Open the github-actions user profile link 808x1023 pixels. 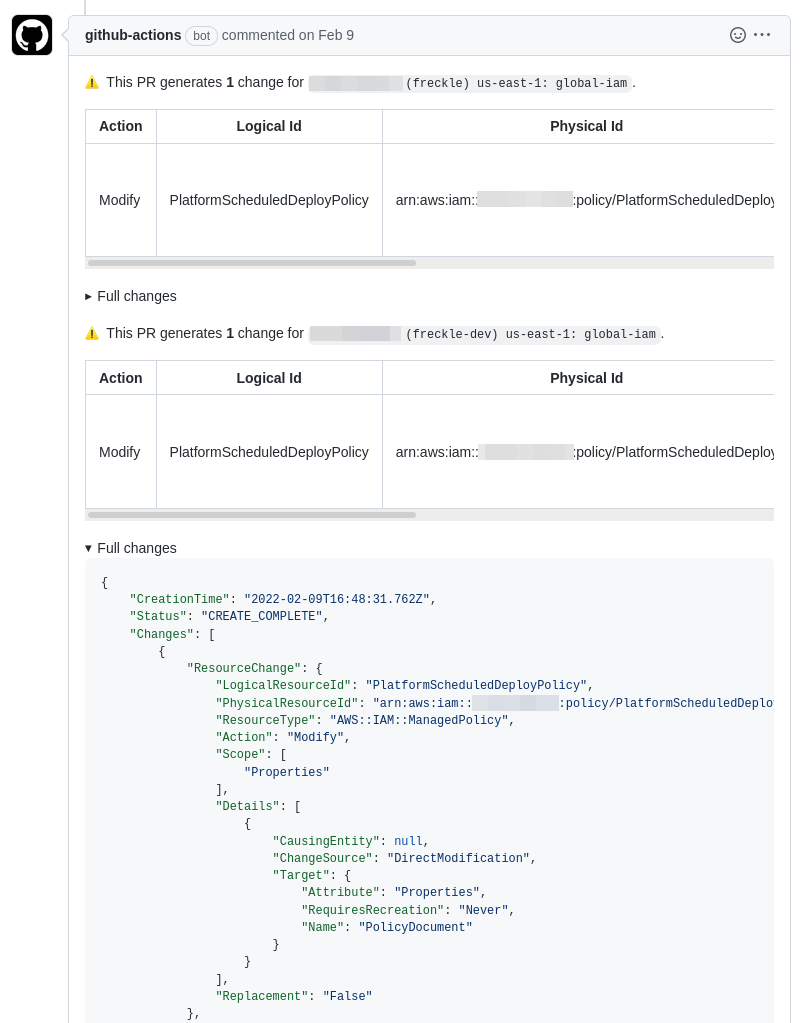point(133,34)
